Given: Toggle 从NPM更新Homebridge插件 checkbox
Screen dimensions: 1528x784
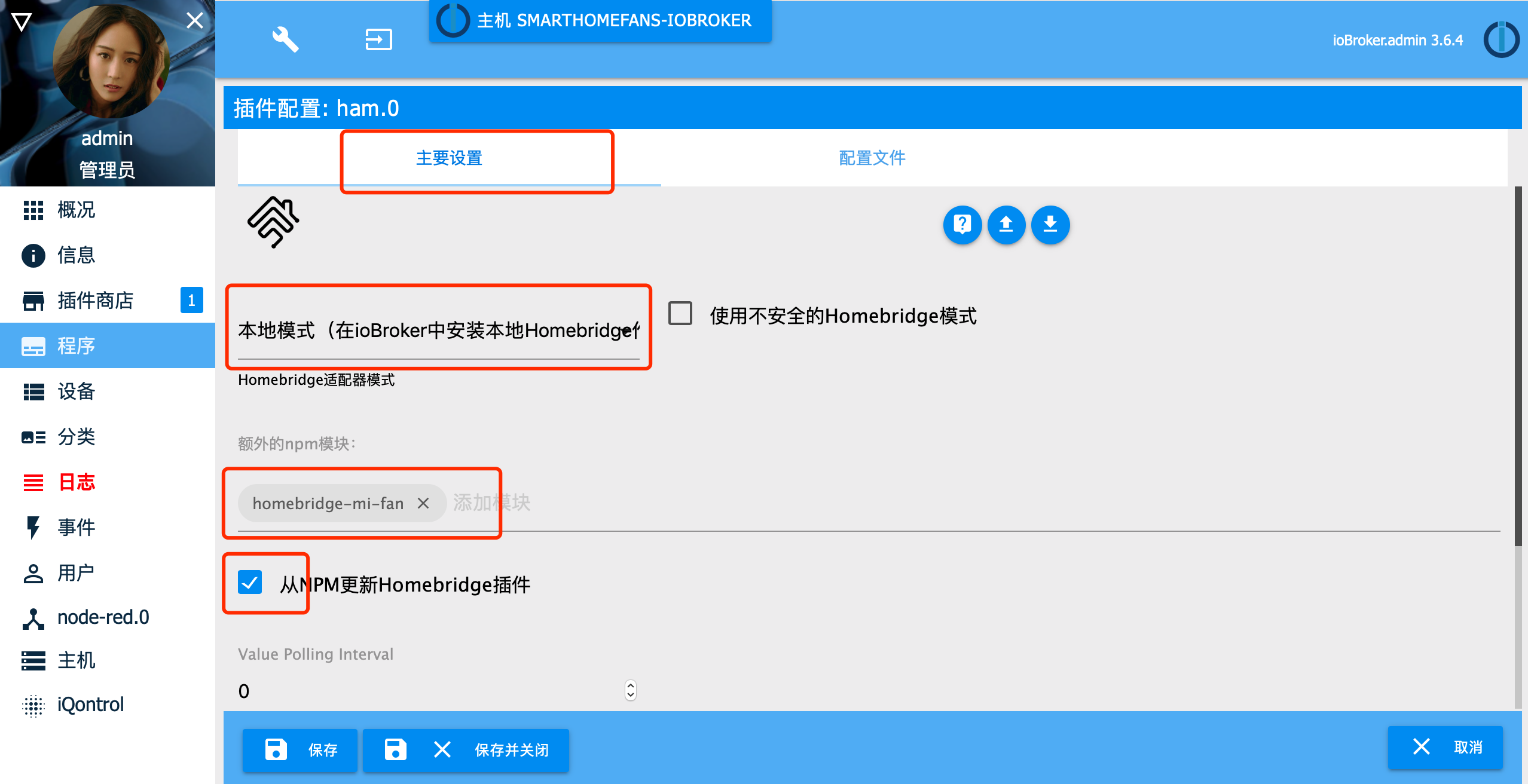Looking at the screenshot, I should [250, 582].
